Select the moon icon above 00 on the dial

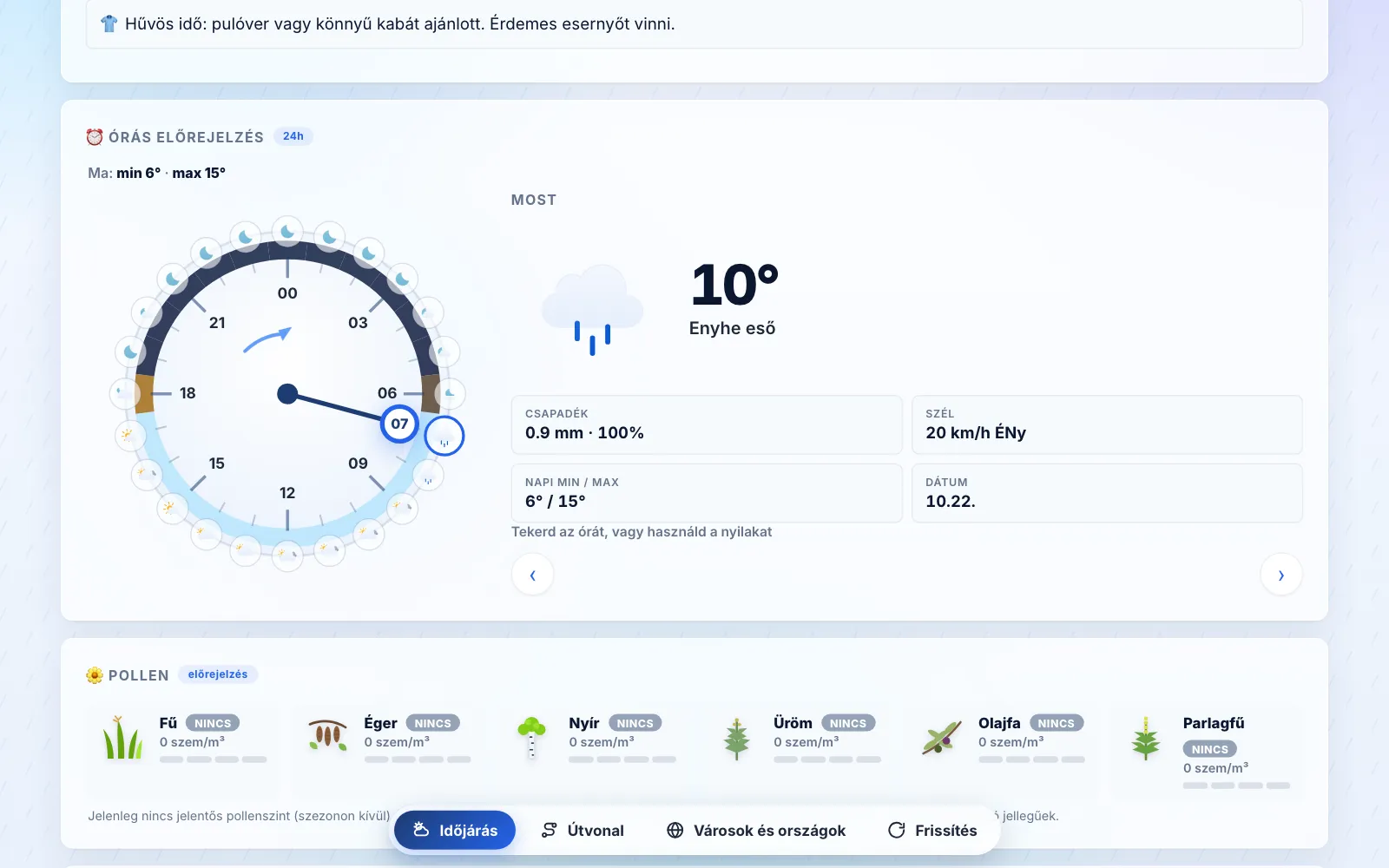tap(287, 232)
